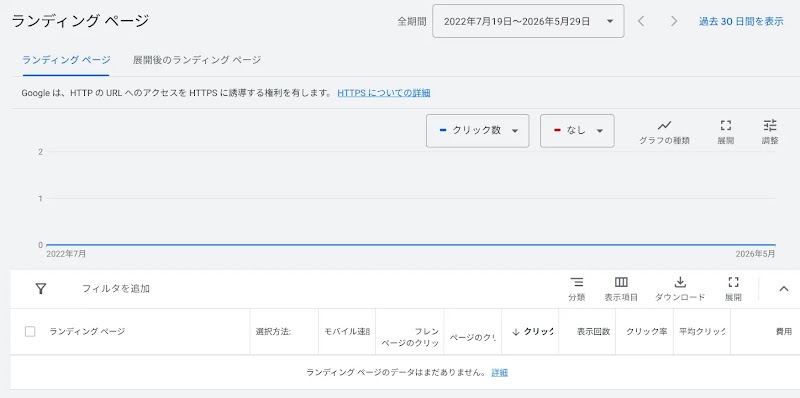
Task: Go to next date period arrow
Action: 674,21
